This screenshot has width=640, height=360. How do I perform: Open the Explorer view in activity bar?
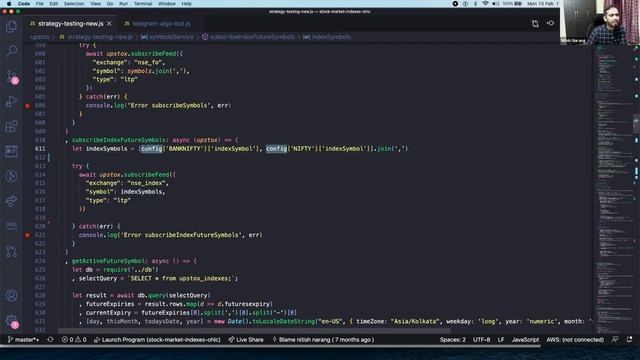(11, 27)
